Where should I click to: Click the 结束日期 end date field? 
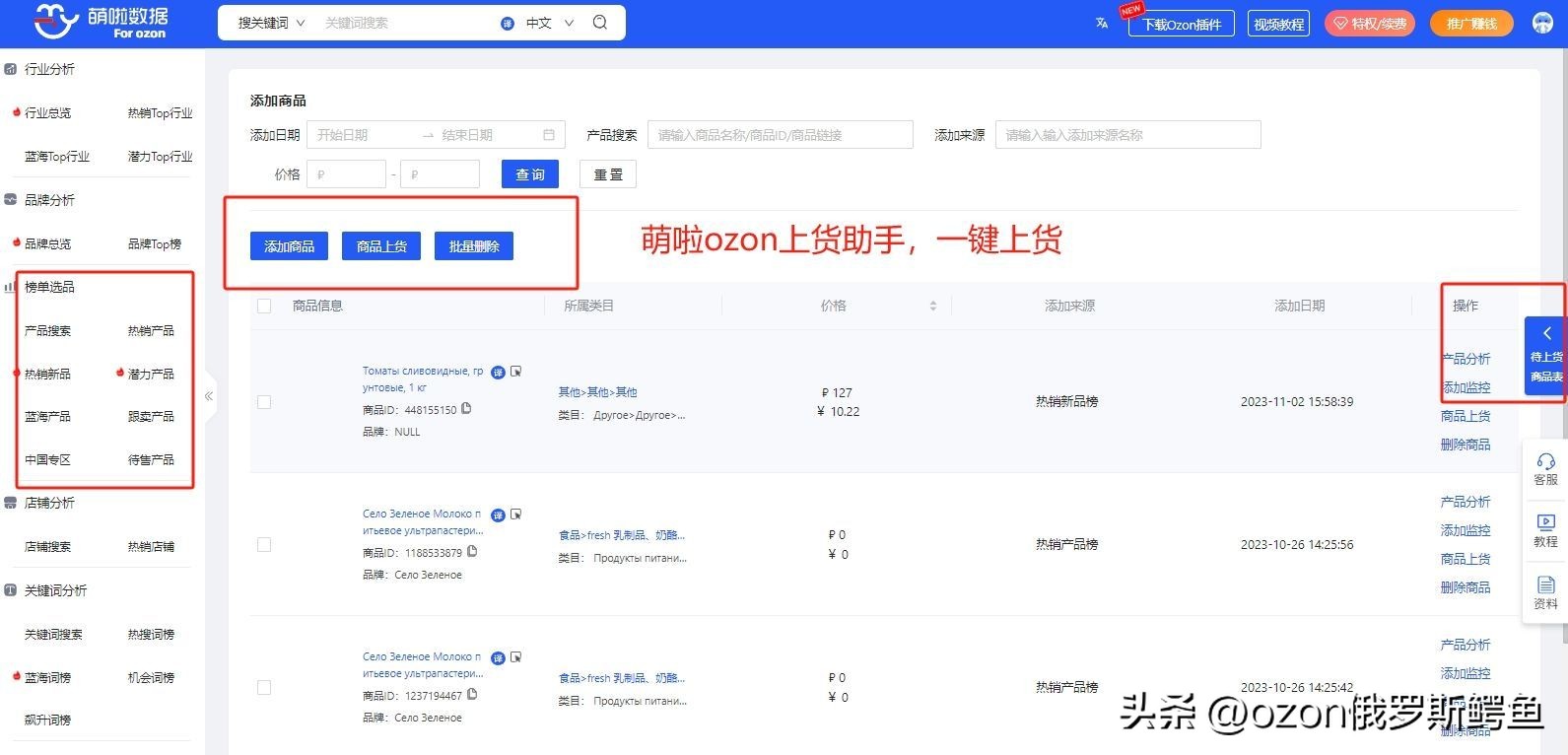tap(488, 135)
